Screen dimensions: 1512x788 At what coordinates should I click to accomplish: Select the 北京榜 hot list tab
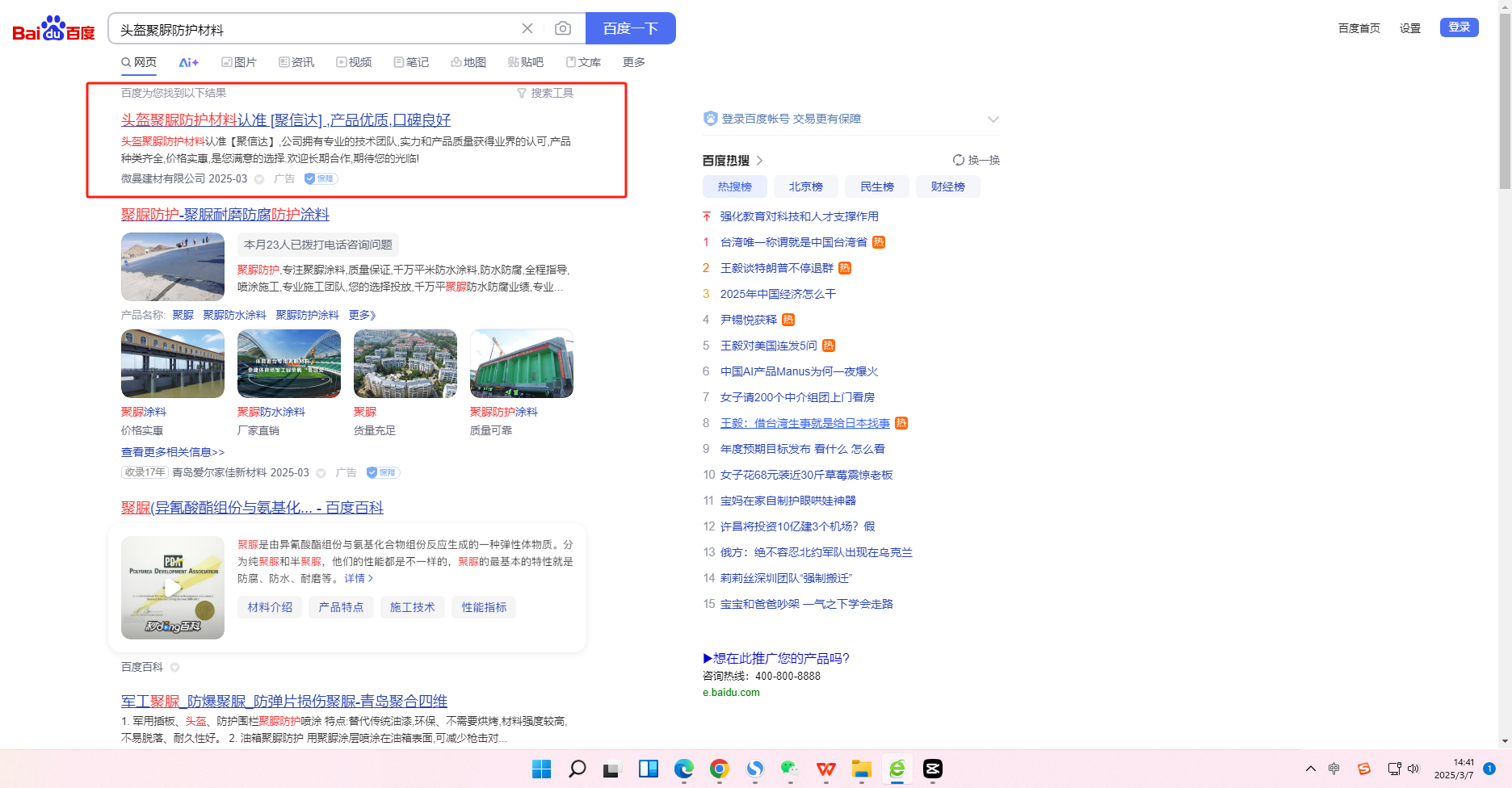pyautogui.click(x=805, y=187)
